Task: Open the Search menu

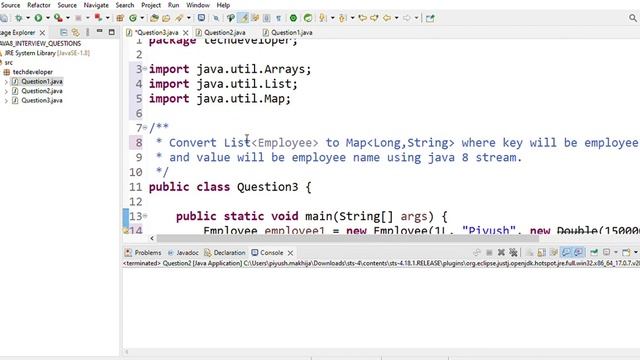Action: tap(124, 5)
